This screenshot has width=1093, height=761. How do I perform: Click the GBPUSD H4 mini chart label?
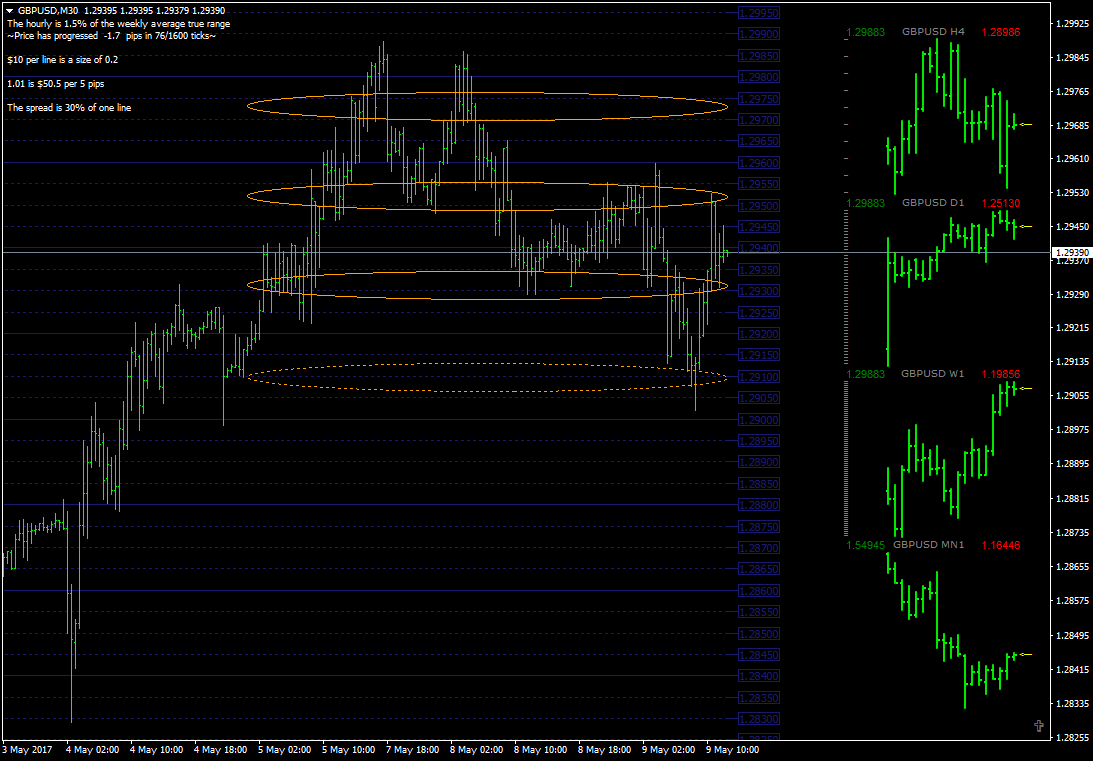[x=933, y=31]
